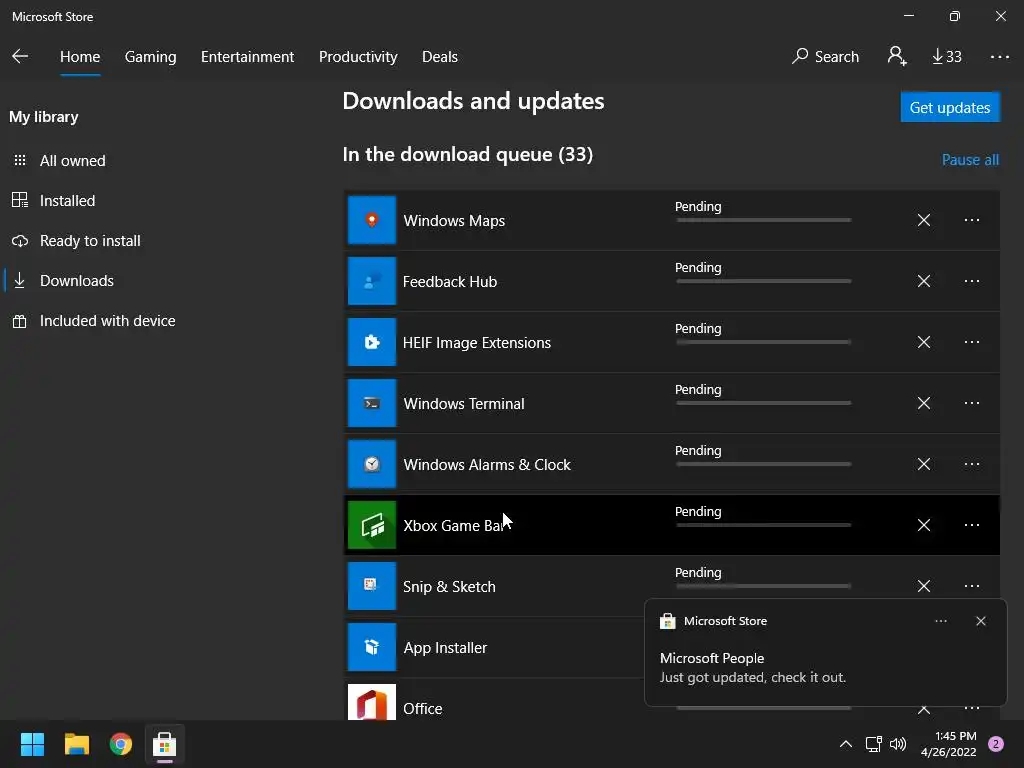This screenshot has width=1024, height=768.
Task: Go back with the back arrow
Action: (x=20, y=56)
